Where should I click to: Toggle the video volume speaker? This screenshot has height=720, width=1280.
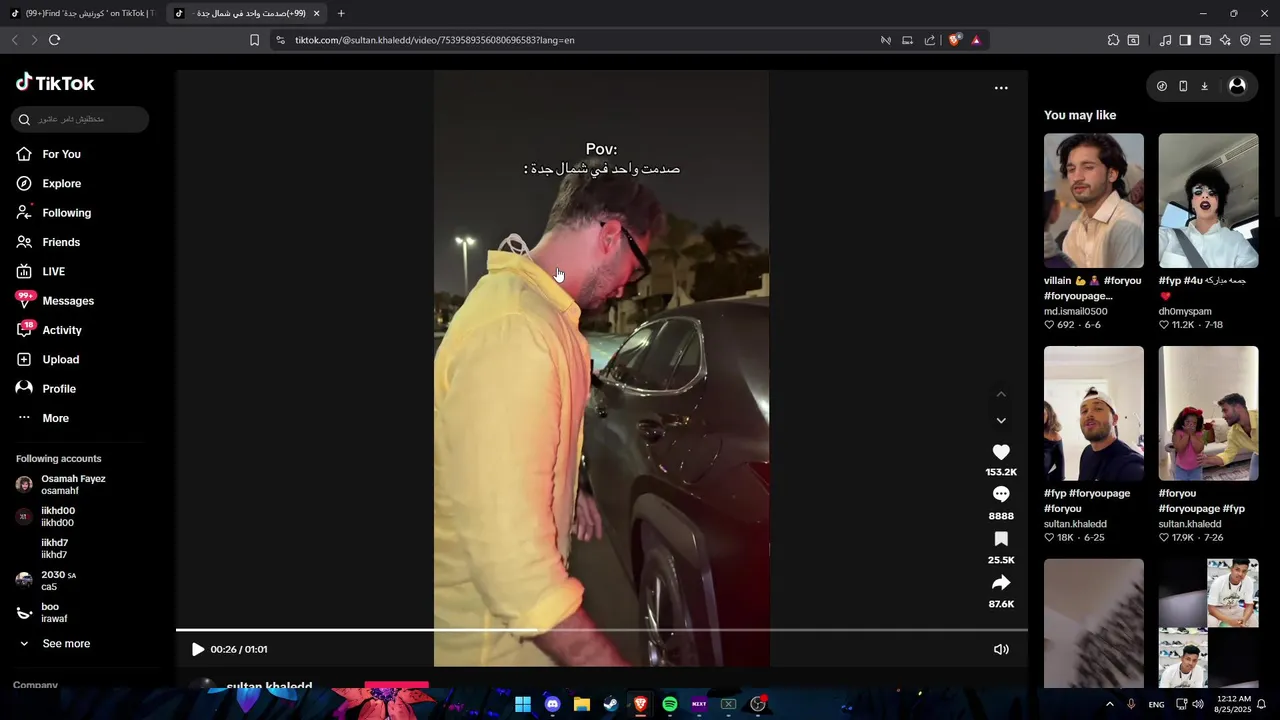coord(1001,650)
